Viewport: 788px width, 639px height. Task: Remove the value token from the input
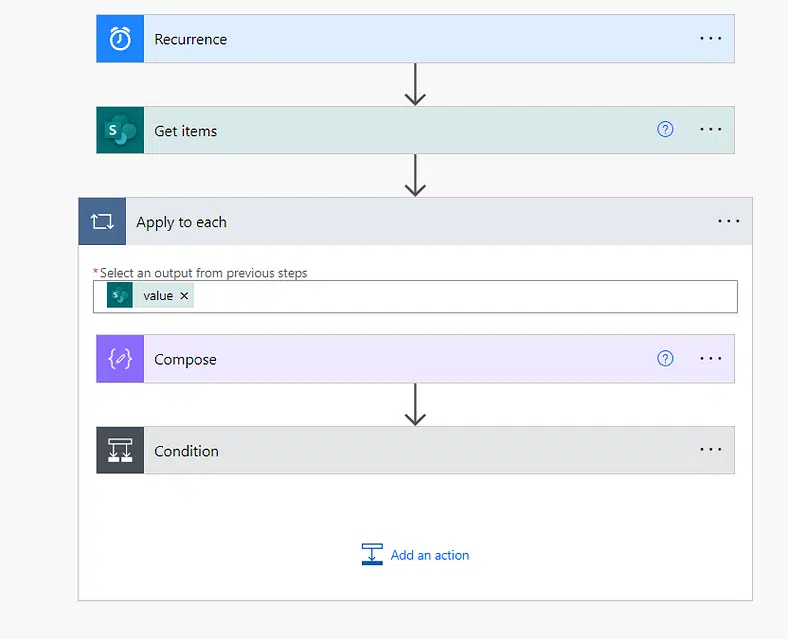click(184, 296)
